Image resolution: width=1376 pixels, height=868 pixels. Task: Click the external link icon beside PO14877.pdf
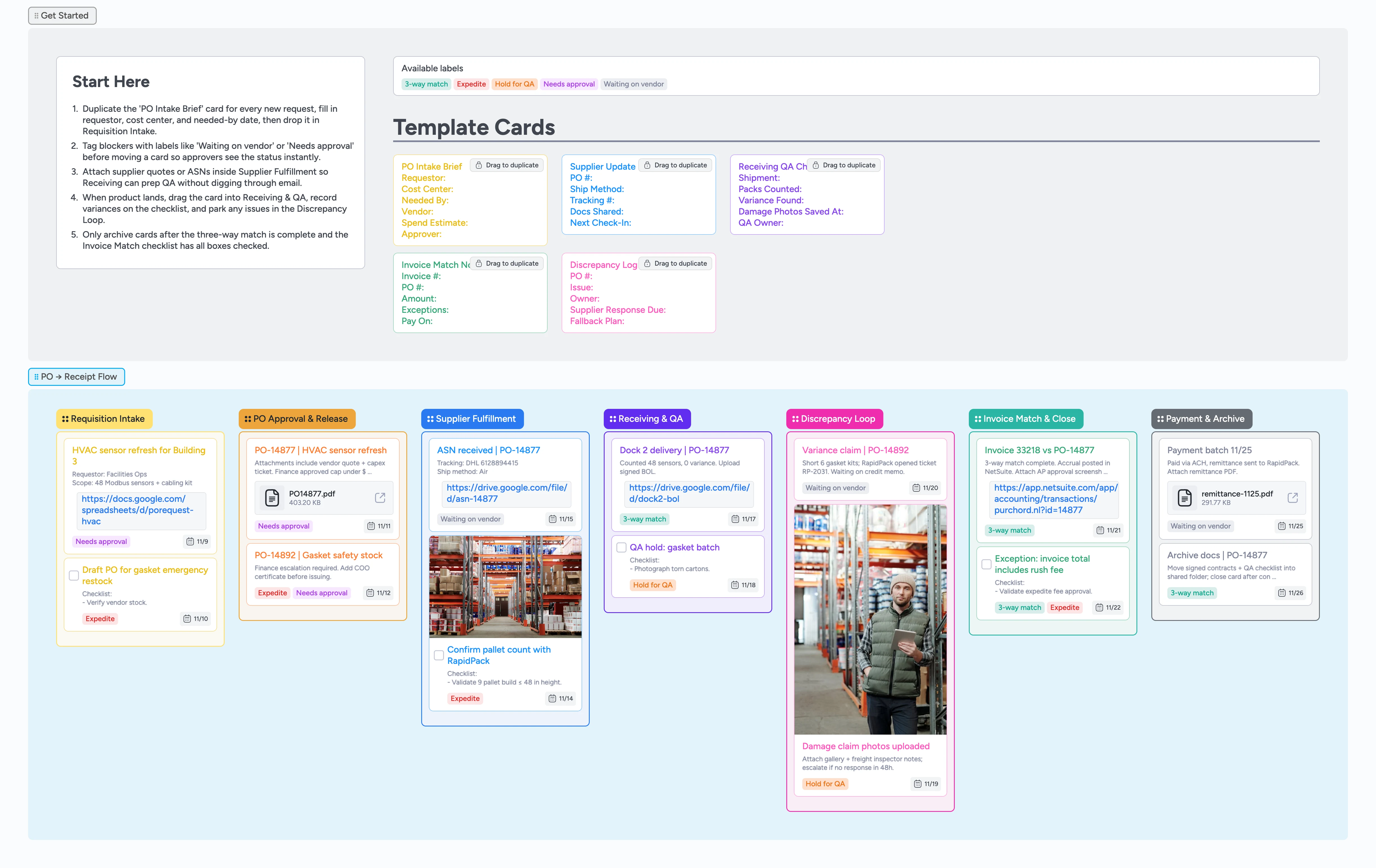tap(381, 498)
